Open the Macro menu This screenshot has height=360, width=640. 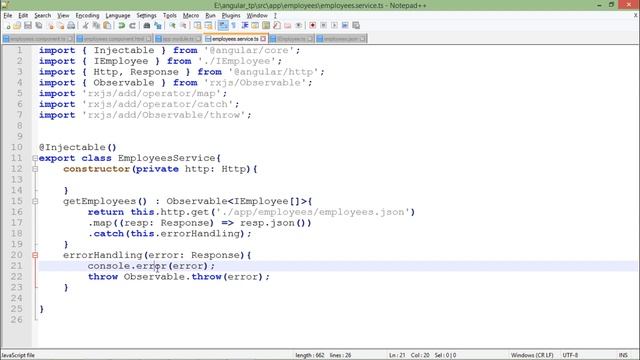pos(191,16)
